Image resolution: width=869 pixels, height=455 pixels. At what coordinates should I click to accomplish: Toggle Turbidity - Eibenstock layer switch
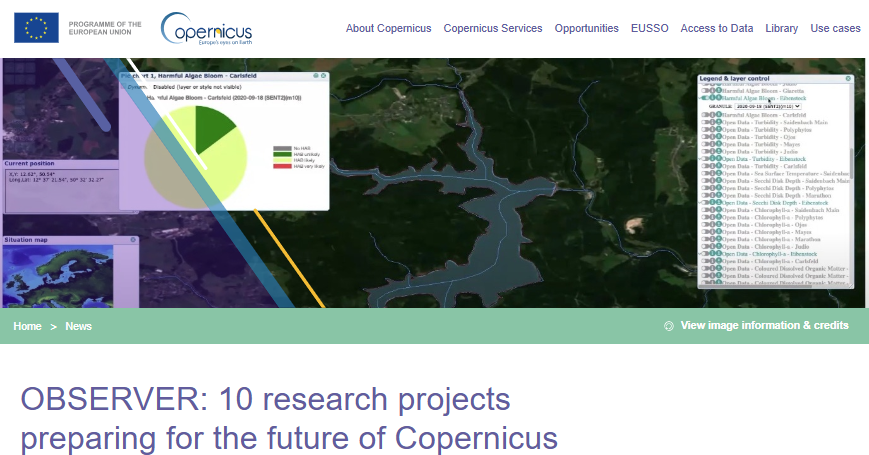point(705,159)
